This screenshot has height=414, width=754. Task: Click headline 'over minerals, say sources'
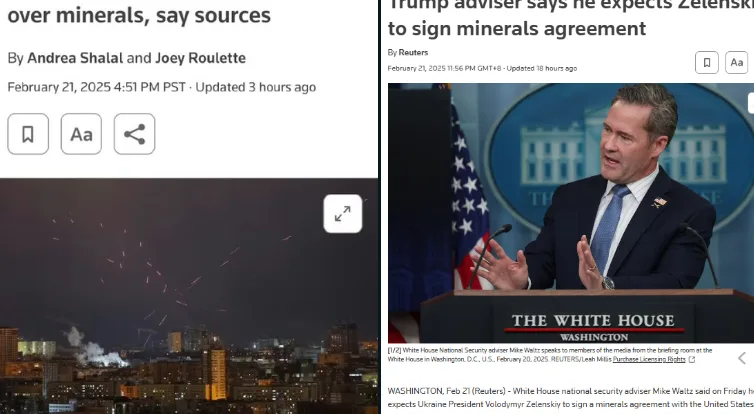click(139, 15)
